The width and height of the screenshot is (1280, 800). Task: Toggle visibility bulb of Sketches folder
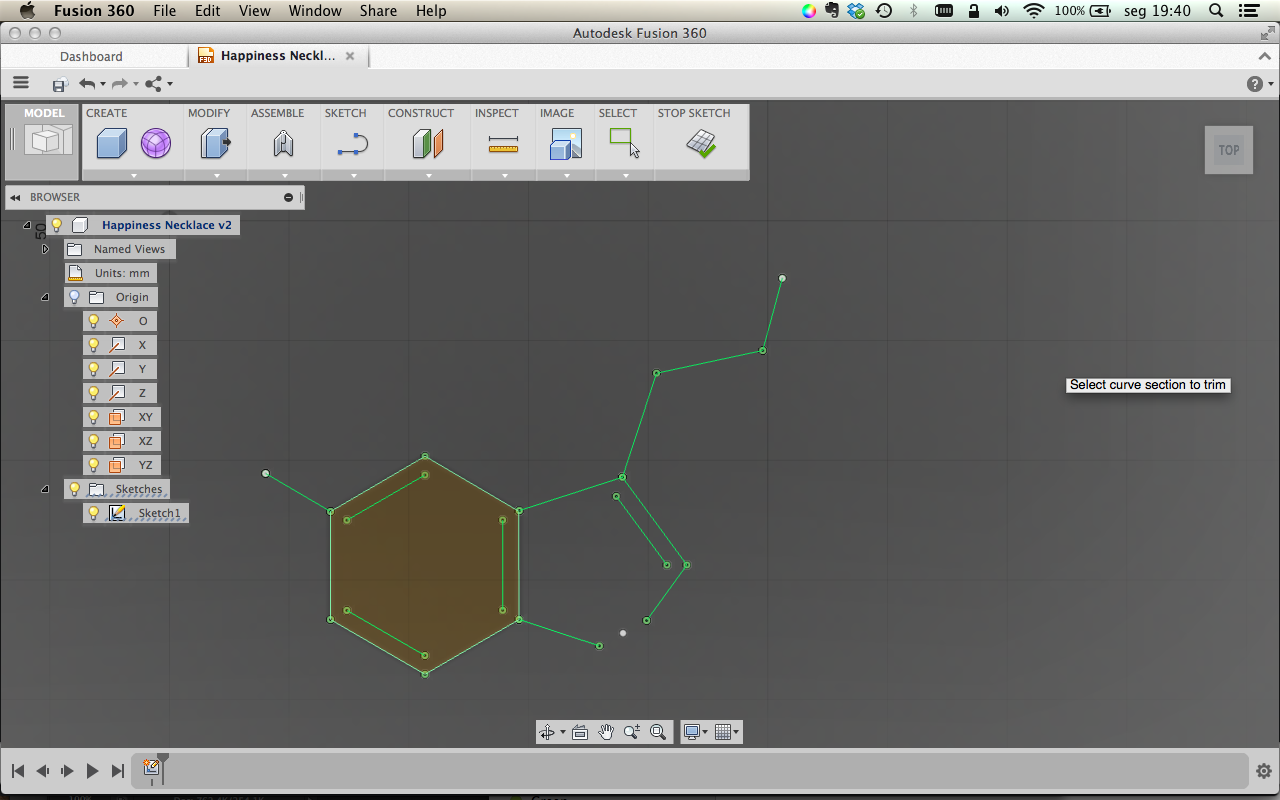point(74,489)
